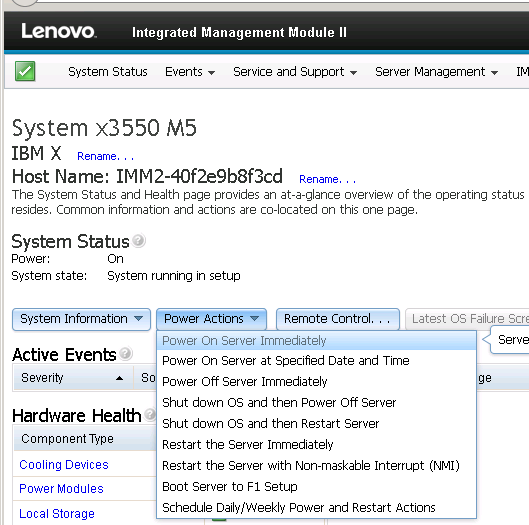Open the Cooling Devices link
This screenshot has width=529, height=525.
tap(64, 465)
